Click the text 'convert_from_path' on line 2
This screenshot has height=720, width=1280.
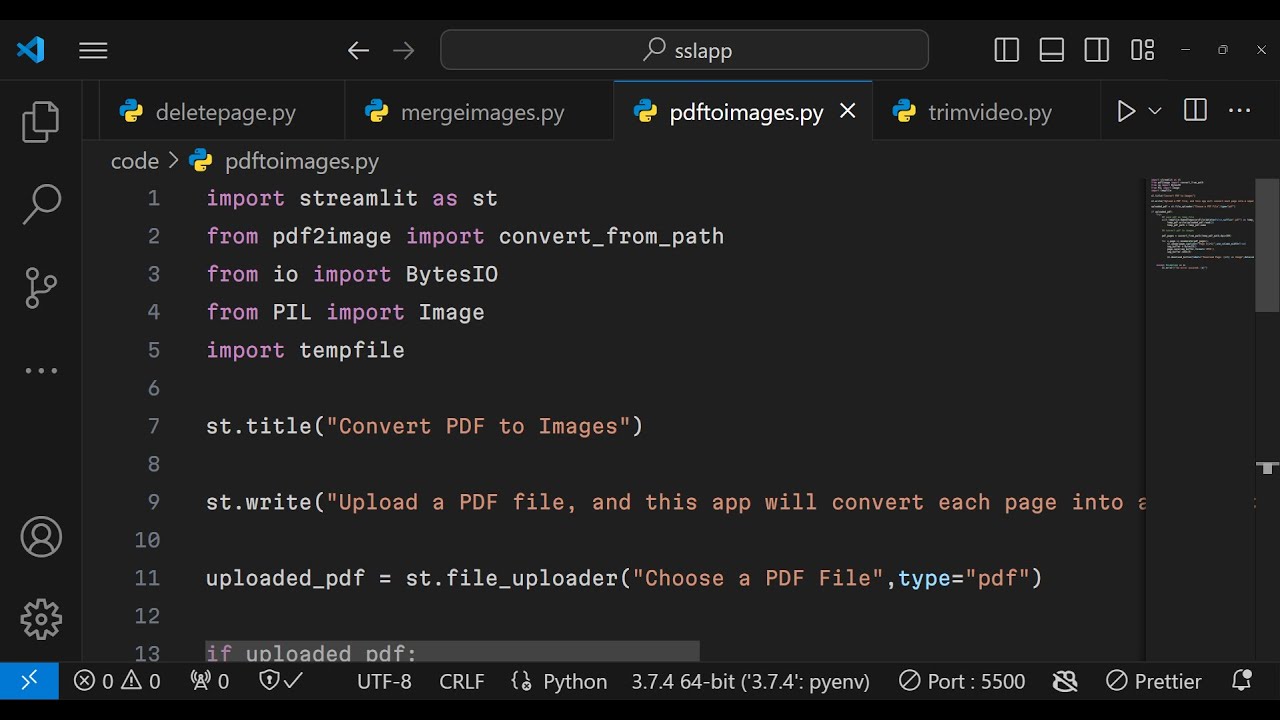(611, 236)
